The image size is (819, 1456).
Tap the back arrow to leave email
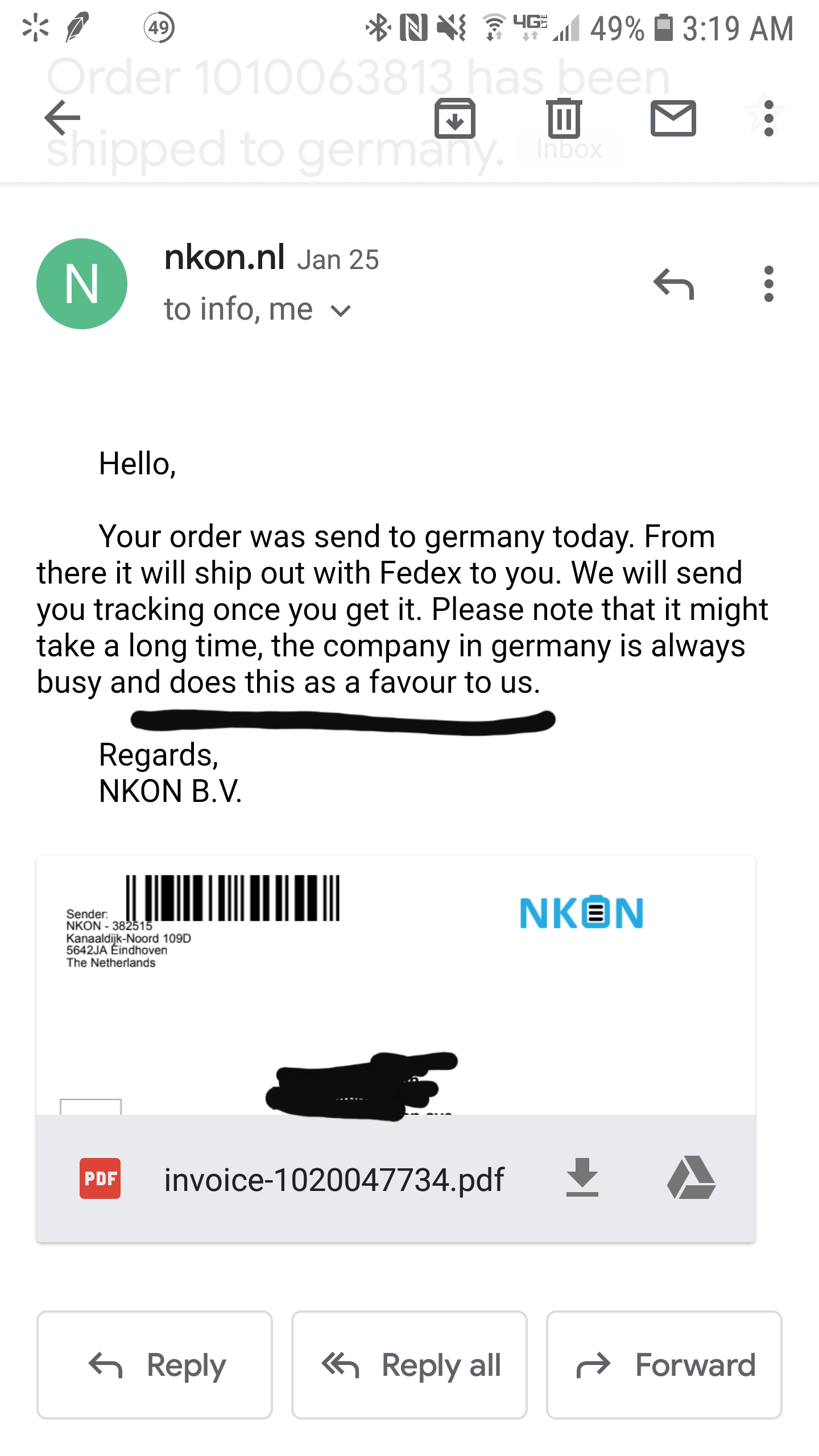click(x=63, y=118)
